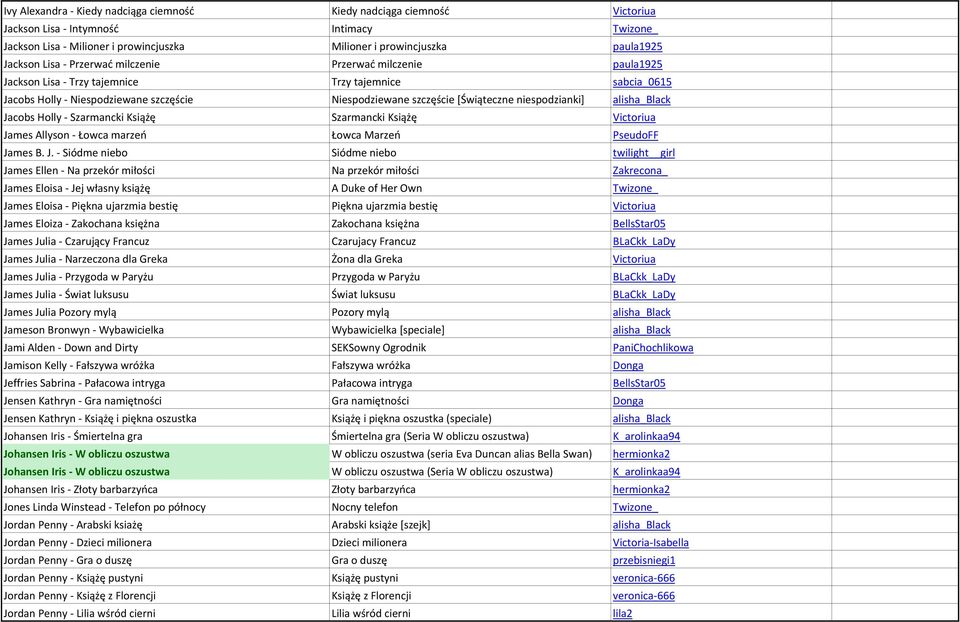Viewport: 960px width, 622px height.
Task: Open the sabcia_0615 link
Action: click(642, 82)
